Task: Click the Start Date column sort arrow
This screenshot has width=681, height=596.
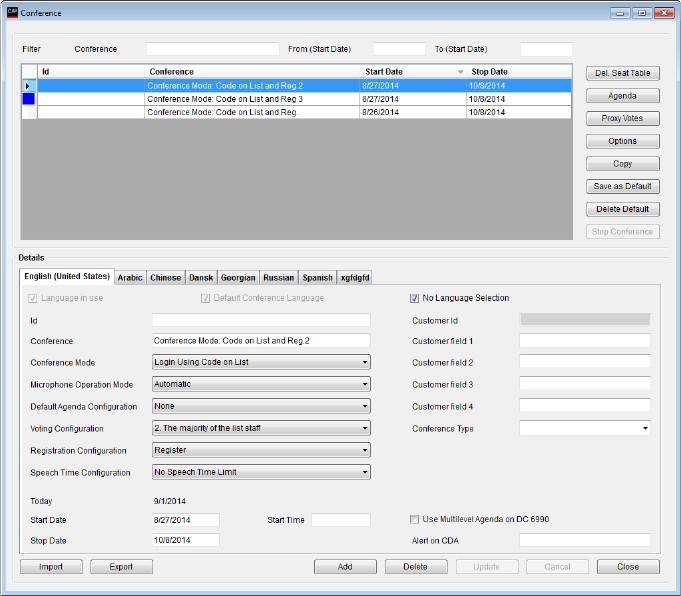Action: pyautogui.click(x=460, y=72)
